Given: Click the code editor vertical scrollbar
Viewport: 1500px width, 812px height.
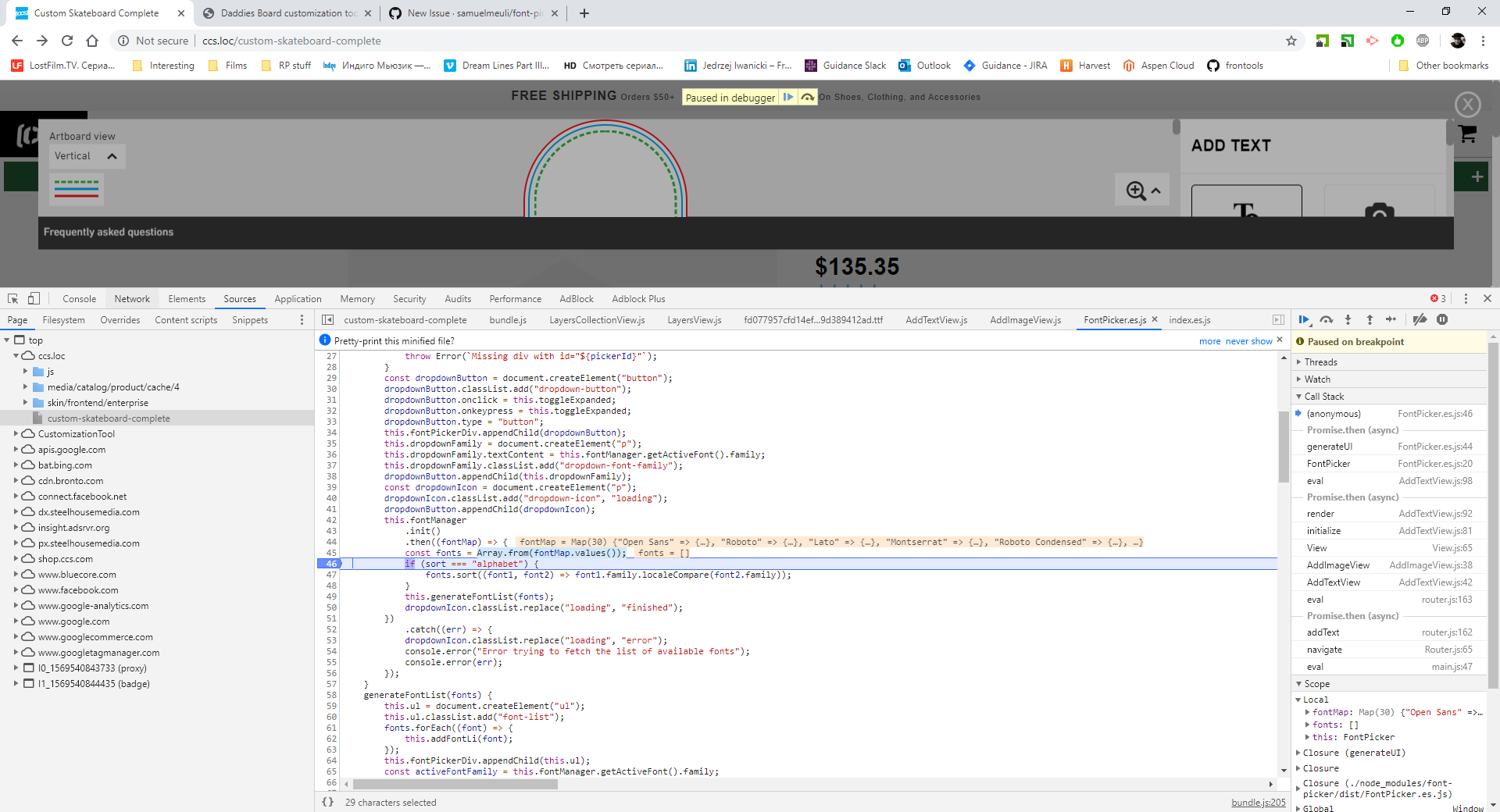Looking at the screenshot, I should pos(1284,447).
